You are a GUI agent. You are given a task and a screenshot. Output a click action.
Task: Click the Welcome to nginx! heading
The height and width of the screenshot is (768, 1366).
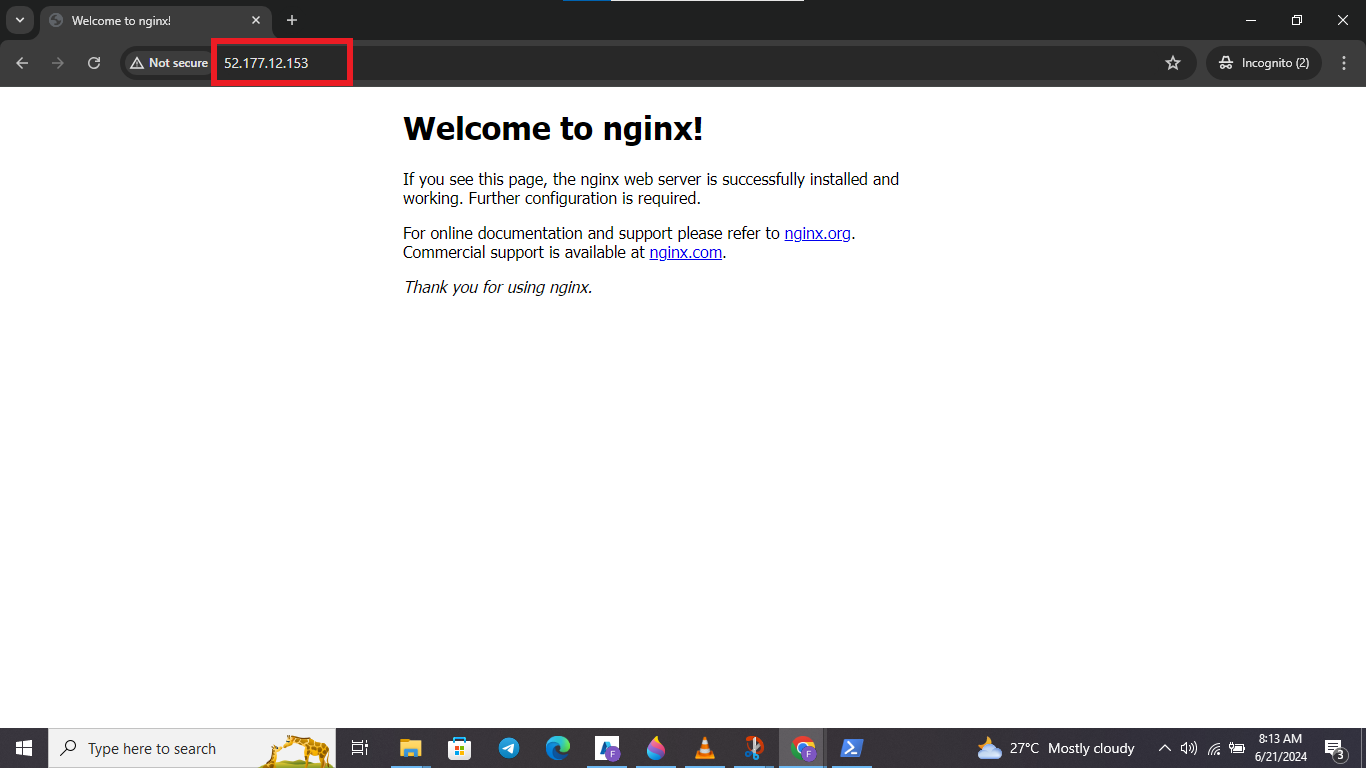pyautogui.click(x=553, y=128)
